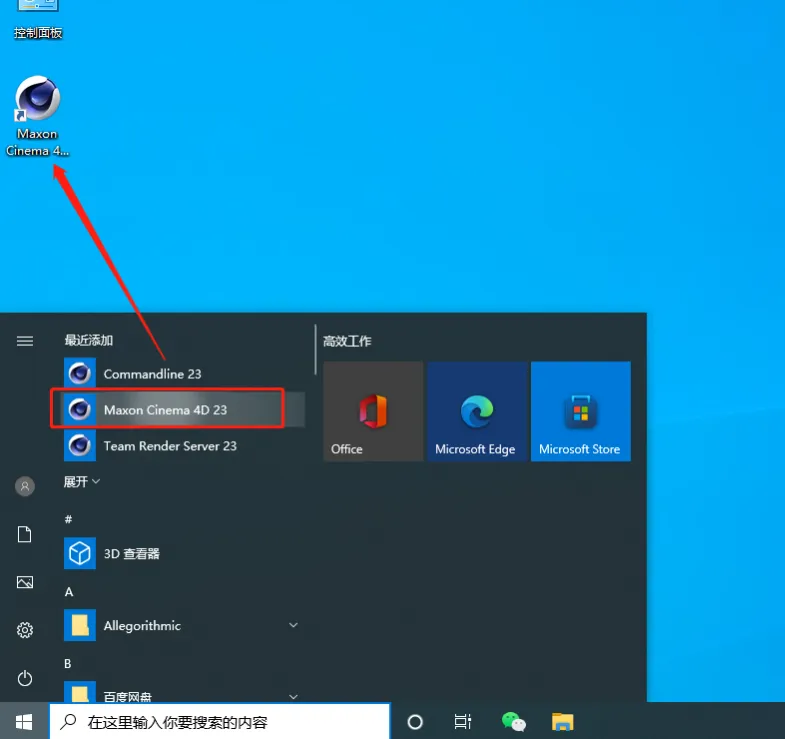Open the Control Panel (控制面板) desktop icon
The image size is (785, 739).
point(38,20)
